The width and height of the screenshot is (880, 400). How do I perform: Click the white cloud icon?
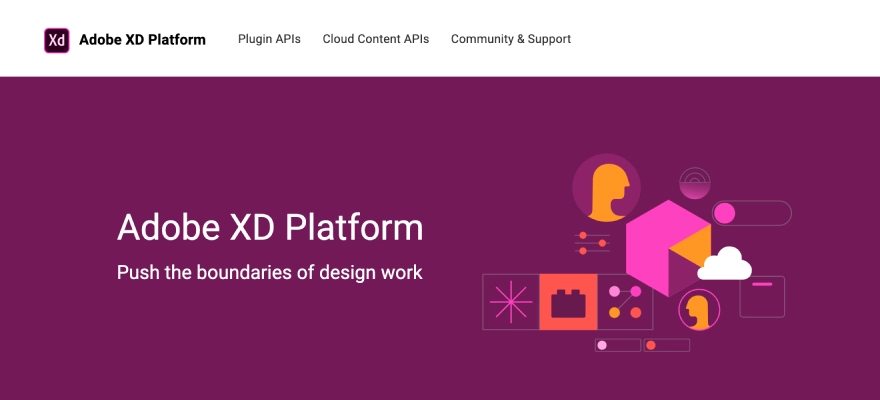tap(725, 264)
